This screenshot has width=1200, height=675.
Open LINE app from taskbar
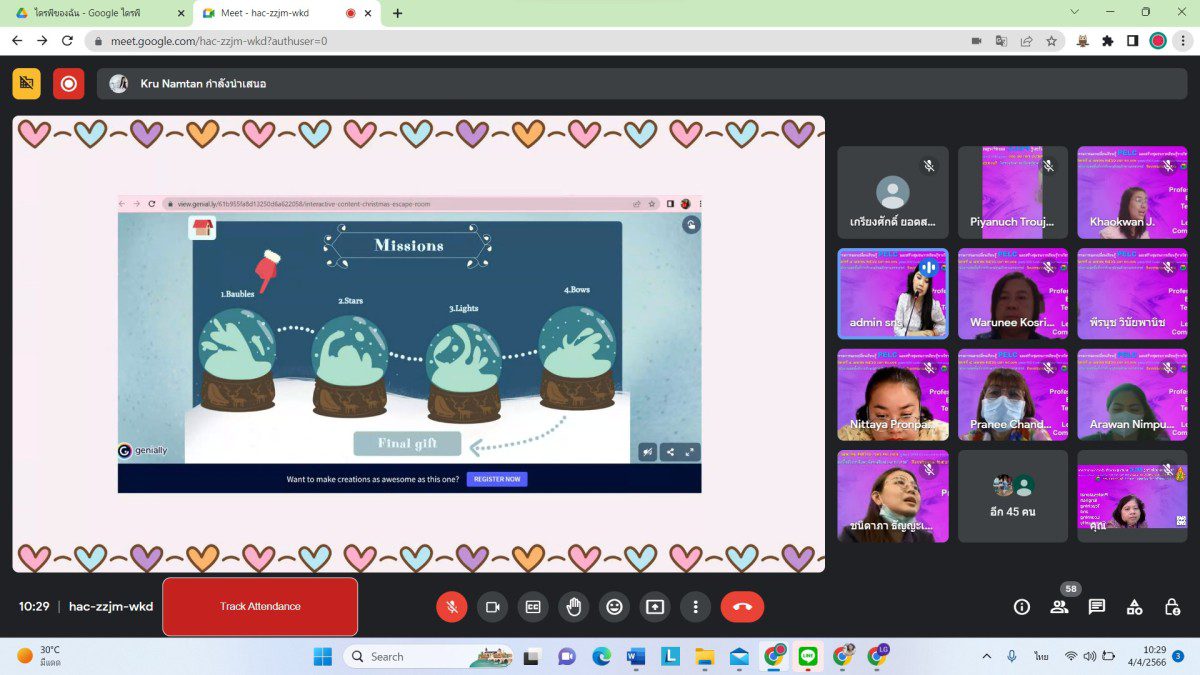808,657
